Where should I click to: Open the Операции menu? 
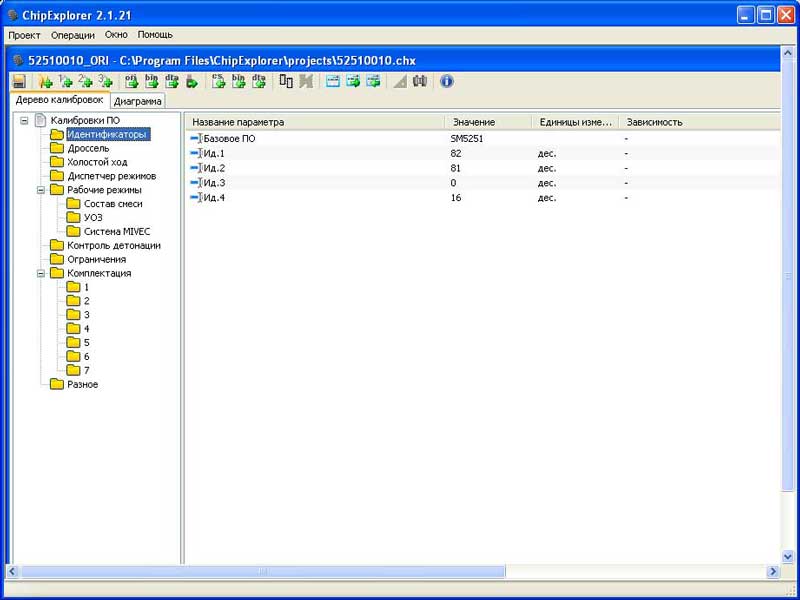point(72,34)
